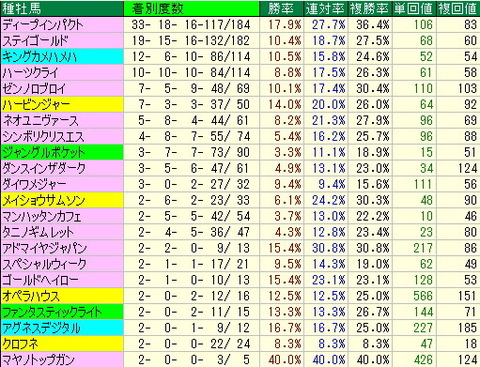Screen dimensions: 480x367
Task: Click 複回値 103 in ゼンノロブロイ row
Action: (x=467, y=89)
